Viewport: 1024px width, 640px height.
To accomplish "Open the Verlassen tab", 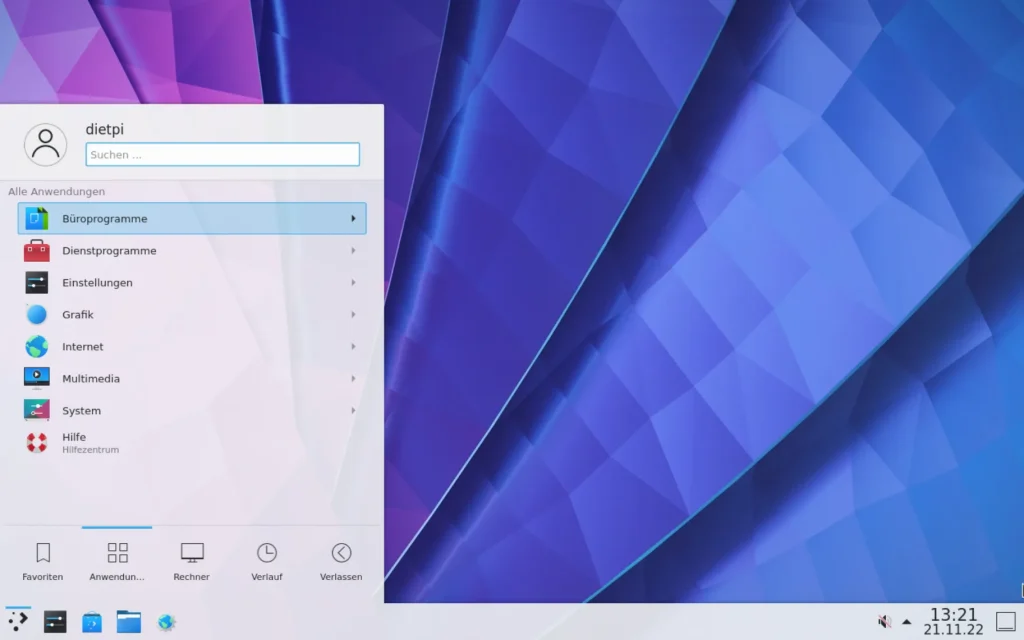I will click(341, 561).
